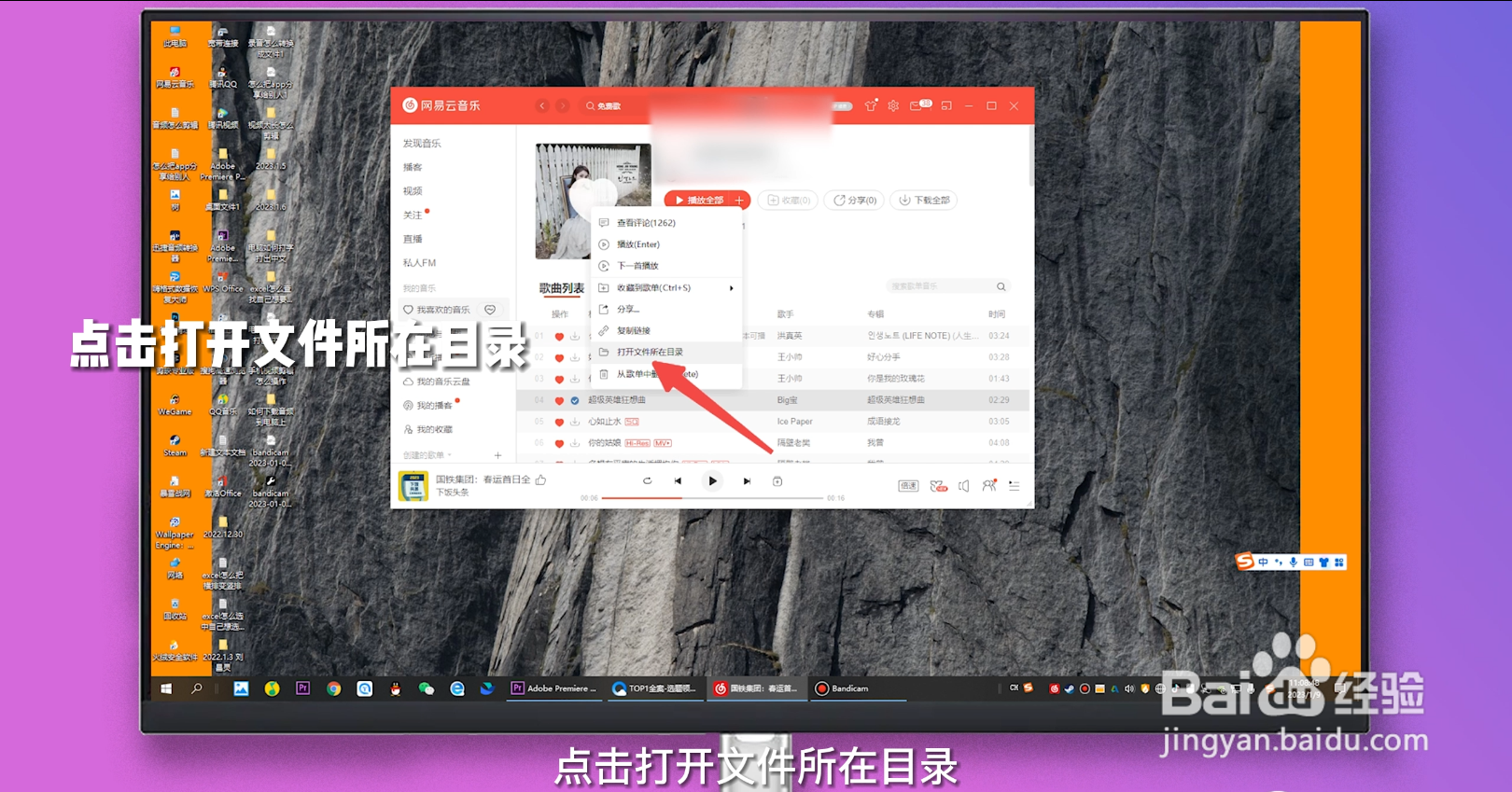Open the listen together people icon
The image size is (1512, 792).
(989, 485)
